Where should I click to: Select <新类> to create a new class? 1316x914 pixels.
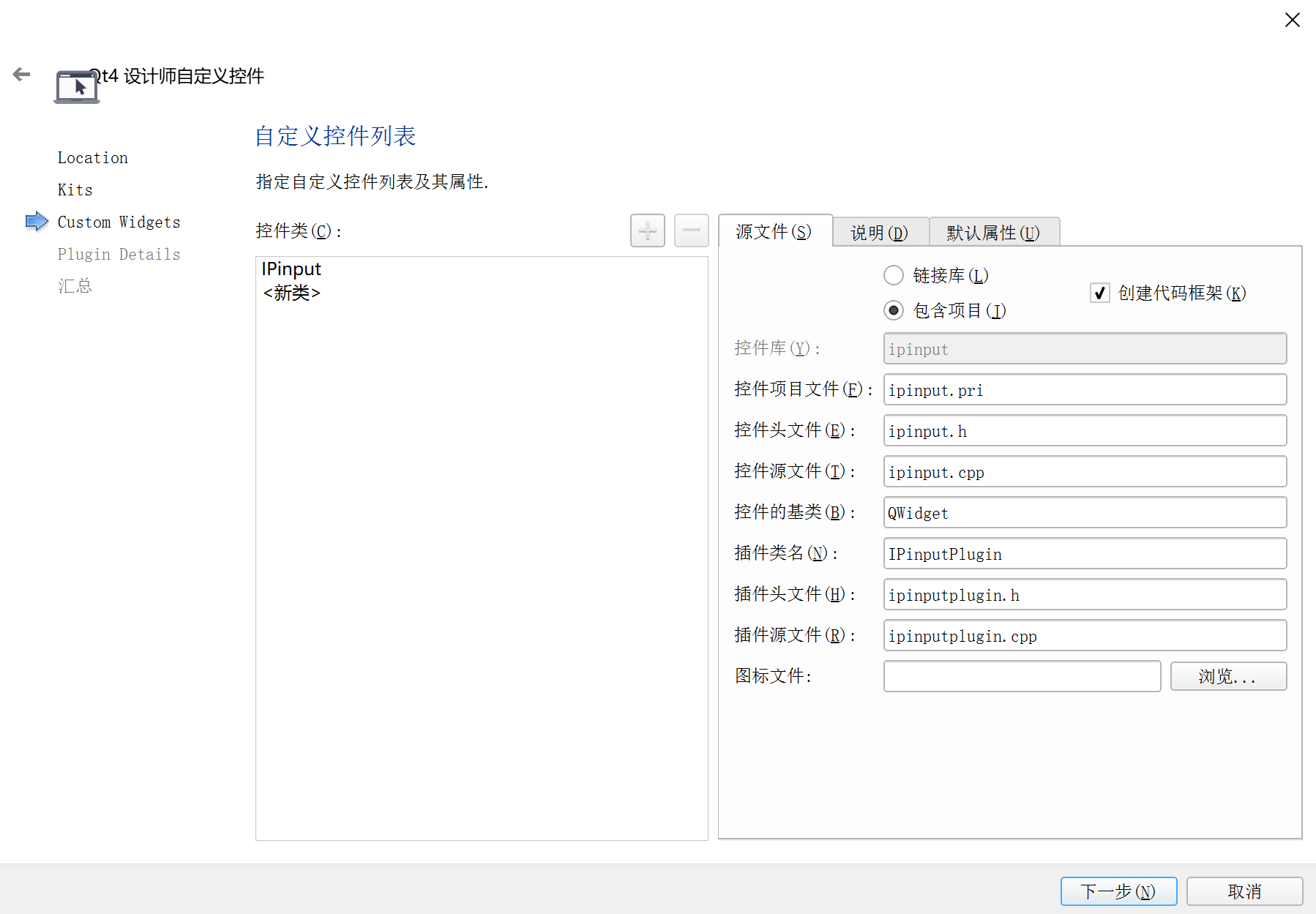coord(291,293)
